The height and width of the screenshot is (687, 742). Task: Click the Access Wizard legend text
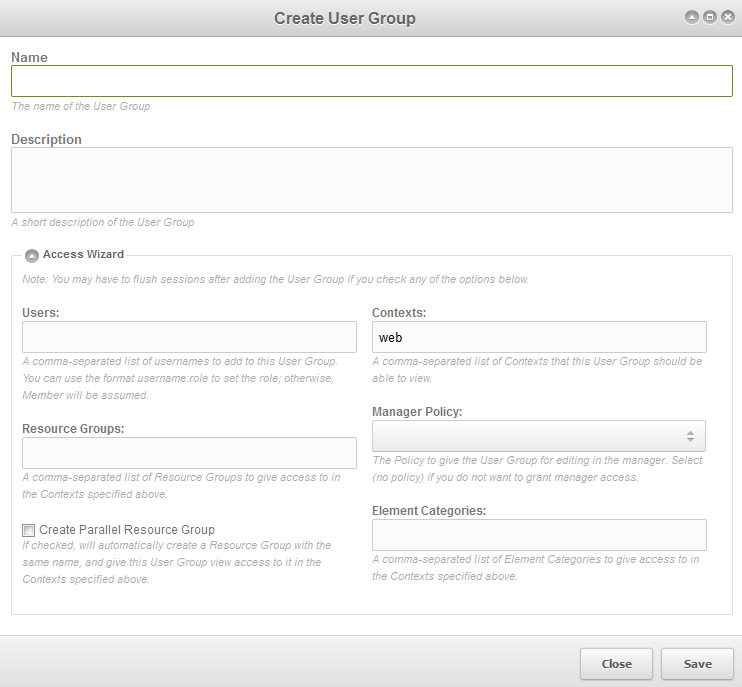83,255
